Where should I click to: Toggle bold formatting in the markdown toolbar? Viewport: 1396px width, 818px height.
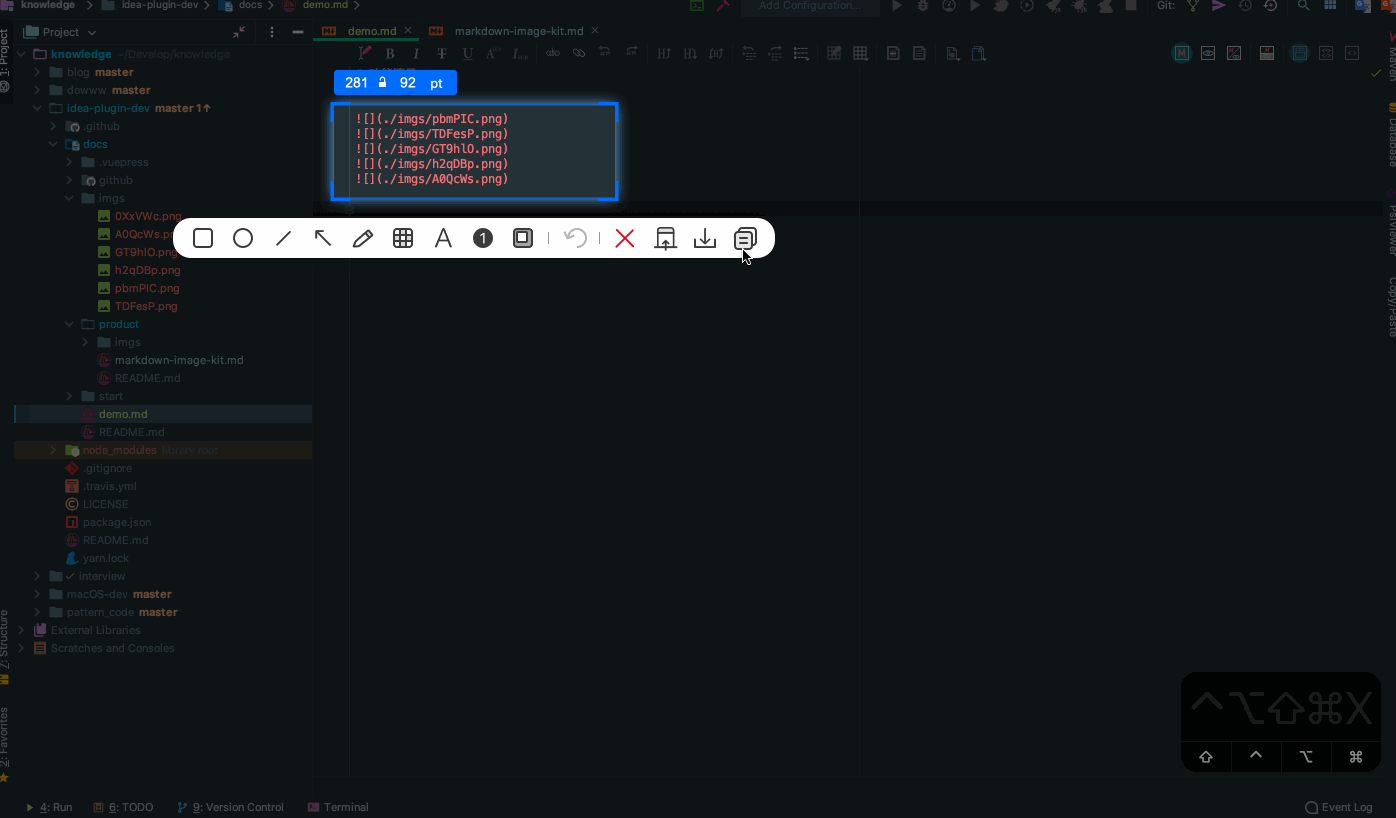[x=390, y=53]
